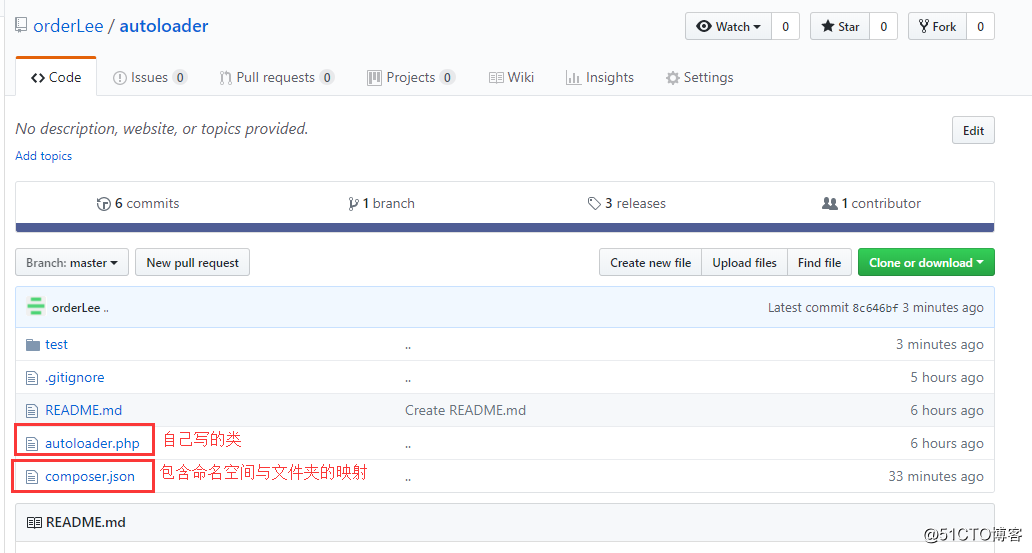
Task: Open the Wiki tab
Action: tap(511, 78)
